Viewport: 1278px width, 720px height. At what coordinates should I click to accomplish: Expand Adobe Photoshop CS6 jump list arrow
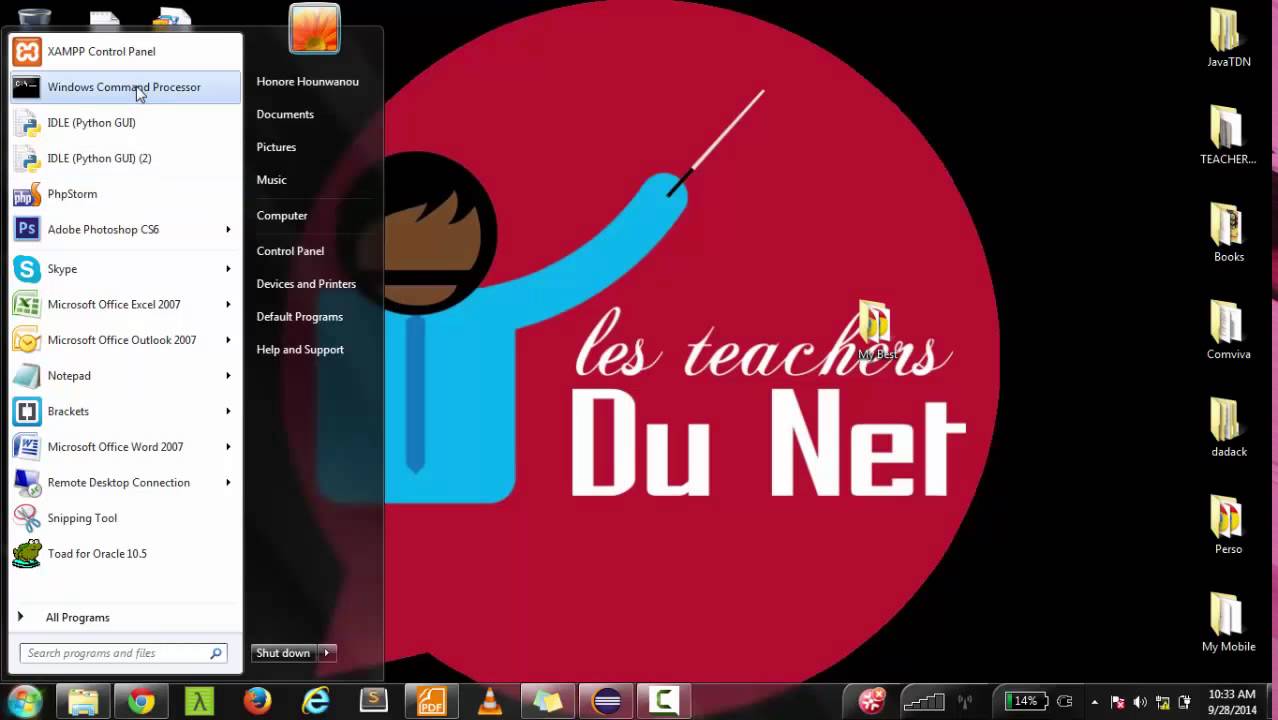tap(228, 229)
